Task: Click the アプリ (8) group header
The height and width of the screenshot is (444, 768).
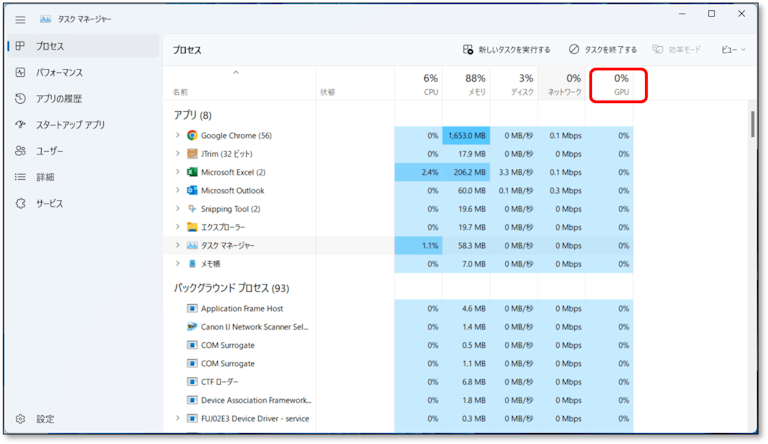Action: pyautogui.click(x=192, y=115)
